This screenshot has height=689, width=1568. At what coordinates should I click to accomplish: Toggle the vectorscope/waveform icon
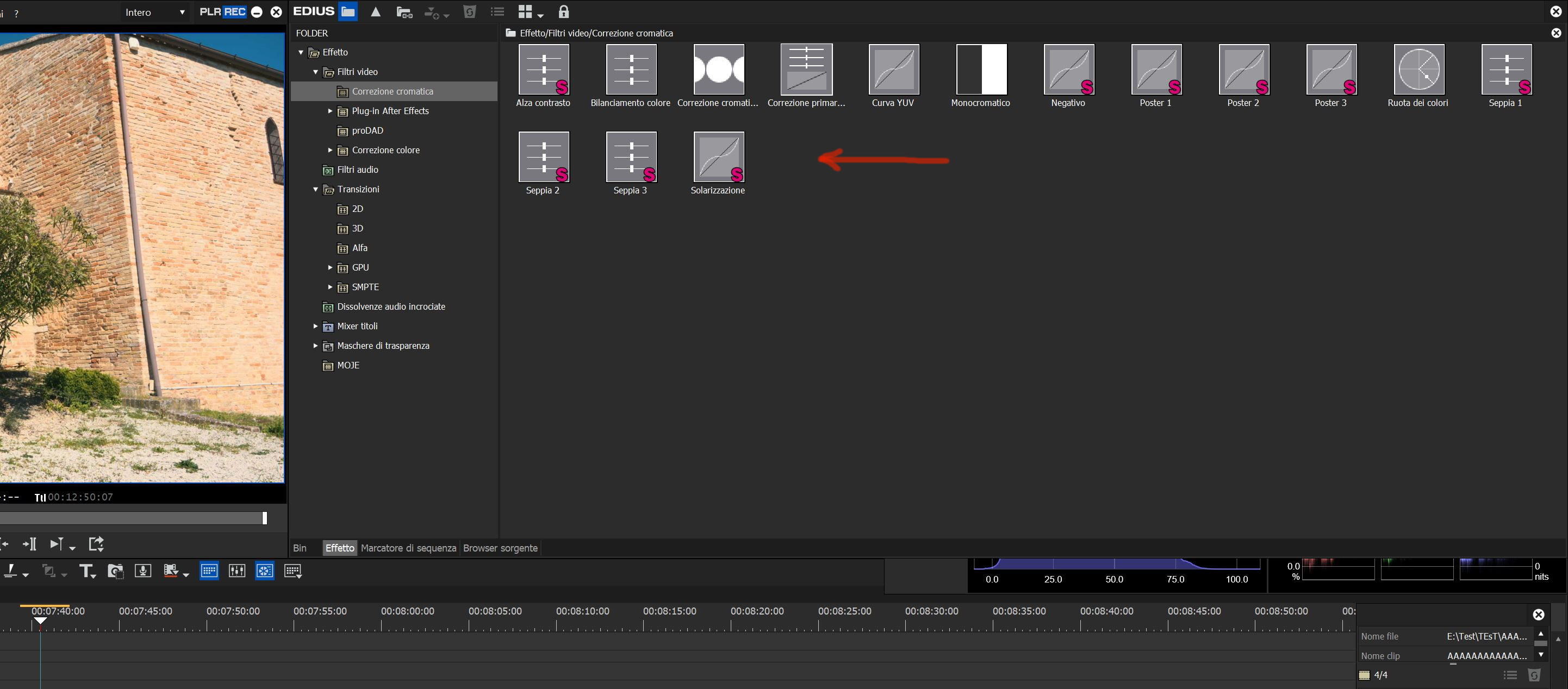[x=265, y=571]
